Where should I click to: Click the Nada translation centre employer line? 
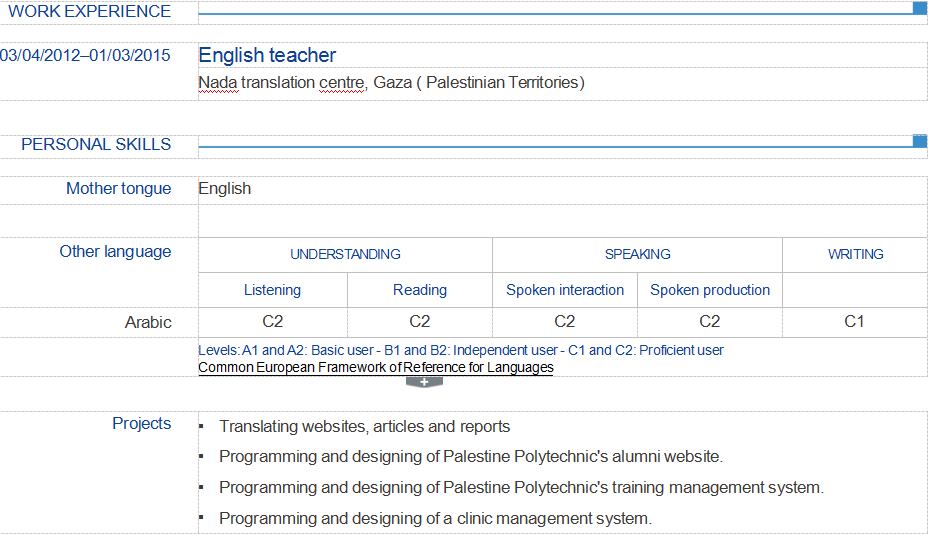(391, 82)
